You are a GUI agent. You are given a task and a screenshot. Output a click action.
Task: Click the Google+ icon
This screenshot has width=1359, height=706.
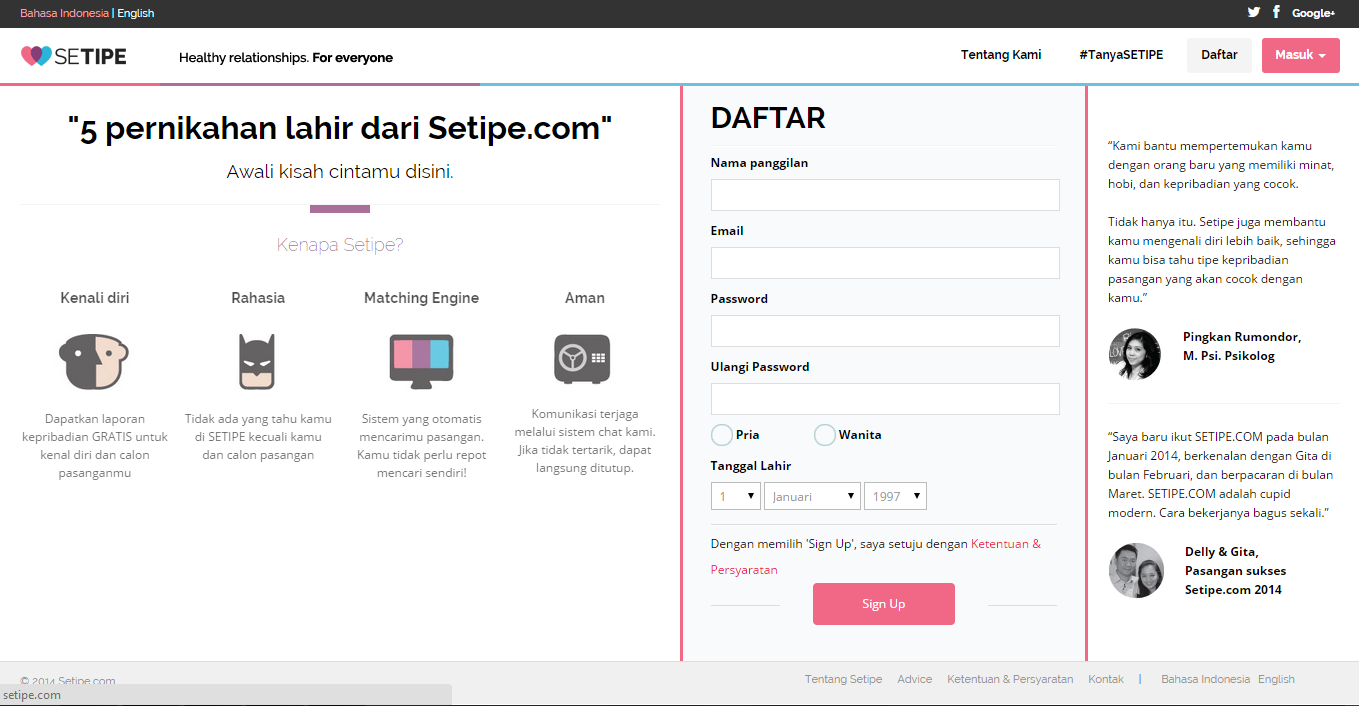1313,13
